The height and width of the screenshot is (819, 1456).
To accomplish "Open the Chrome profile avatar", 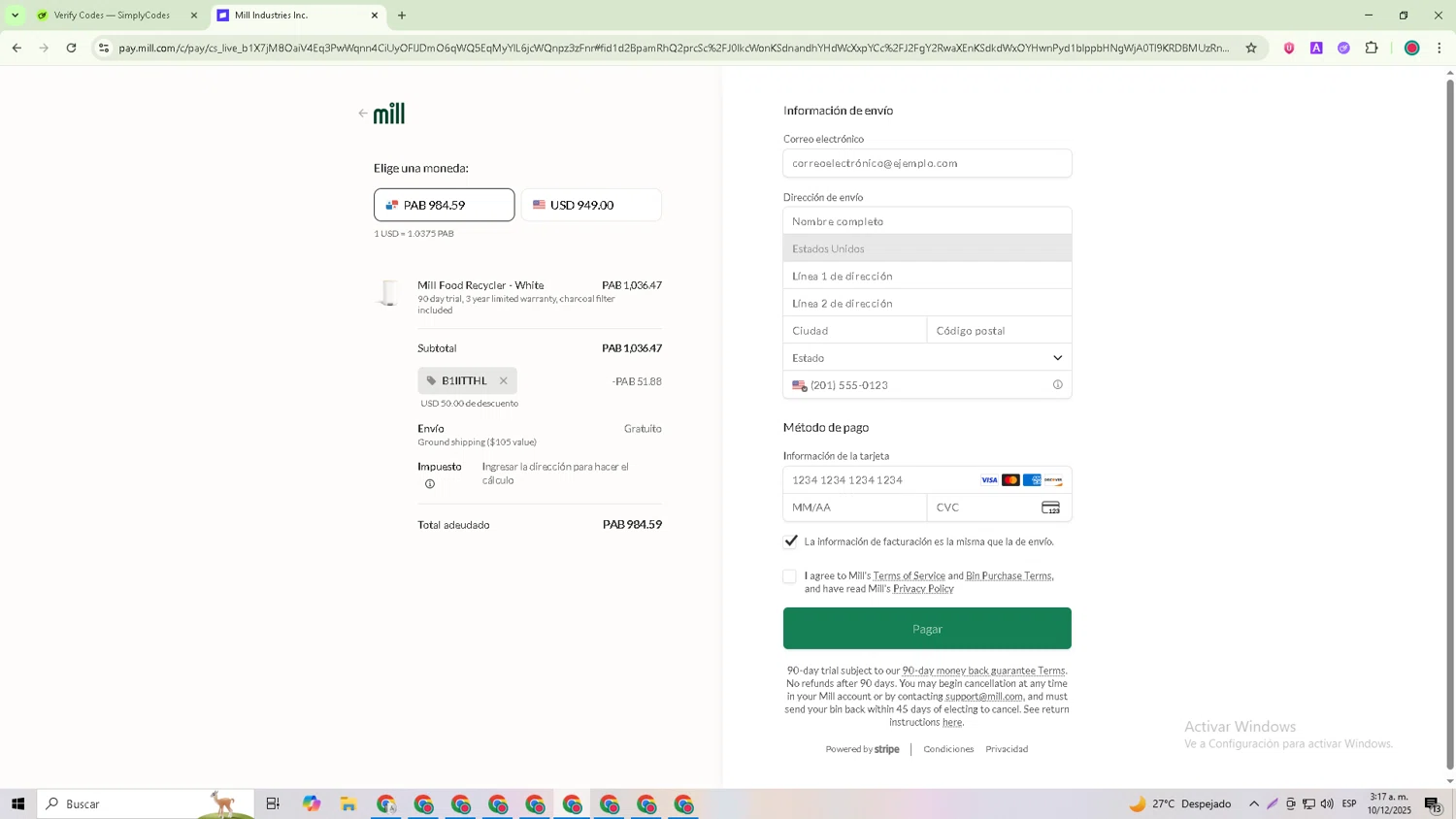I will (x=1412, y=48).
